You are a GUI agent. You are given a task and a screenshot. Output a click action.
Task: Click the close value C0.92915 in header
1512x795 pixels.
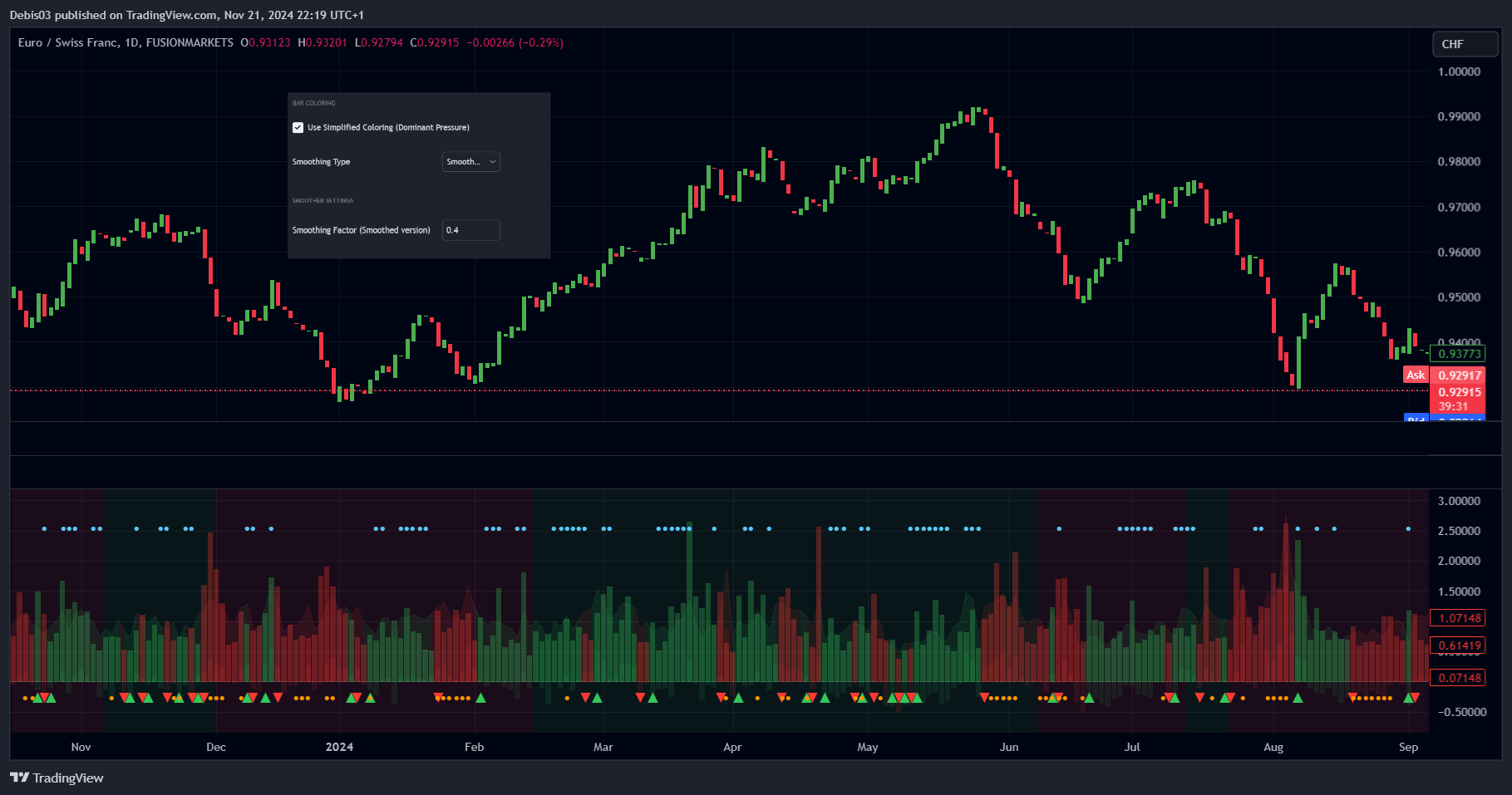tap(435, 42)
